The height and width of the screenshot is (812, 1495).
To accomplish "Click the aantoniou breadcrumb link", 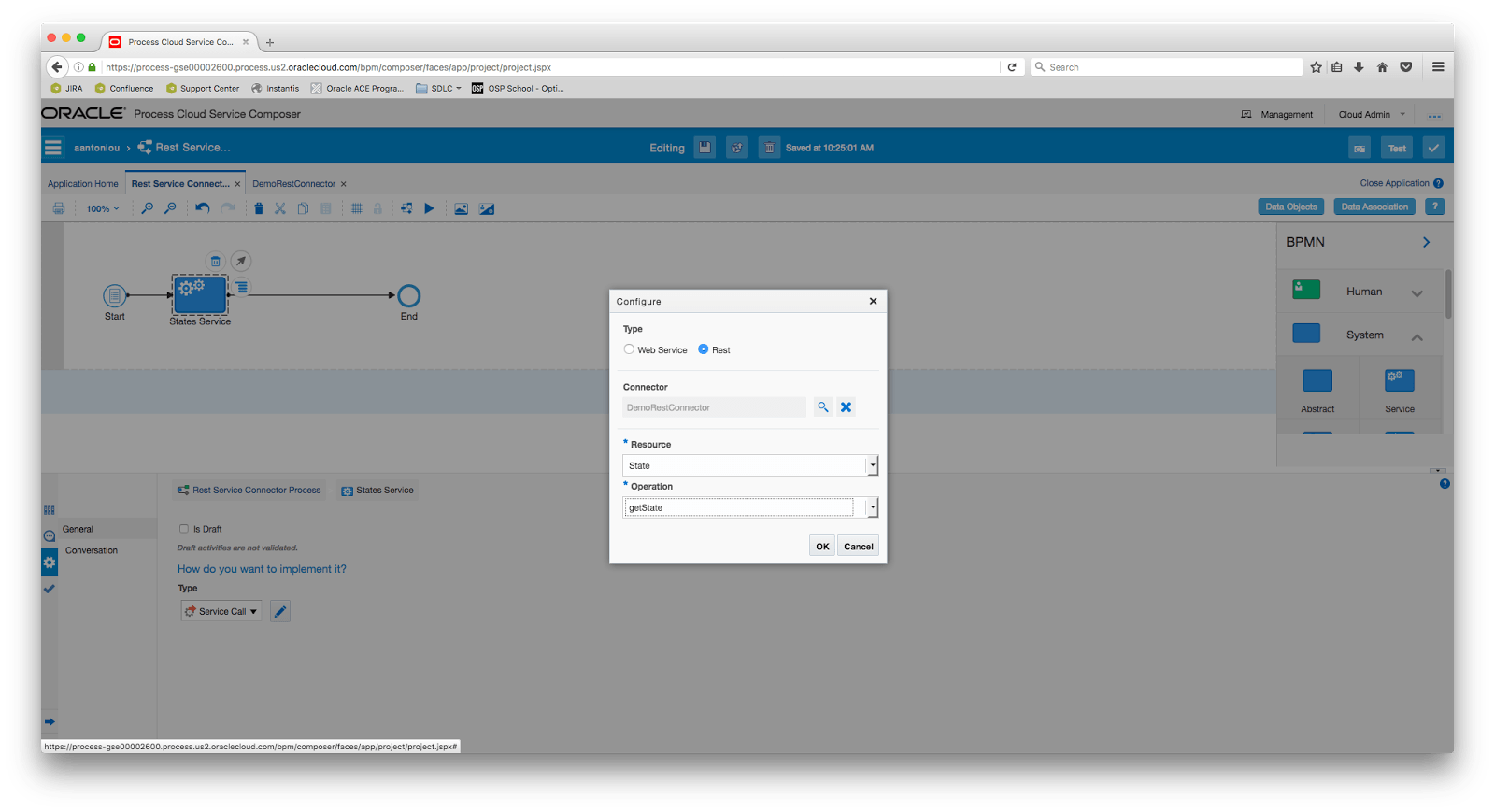I will click(96, 148).
